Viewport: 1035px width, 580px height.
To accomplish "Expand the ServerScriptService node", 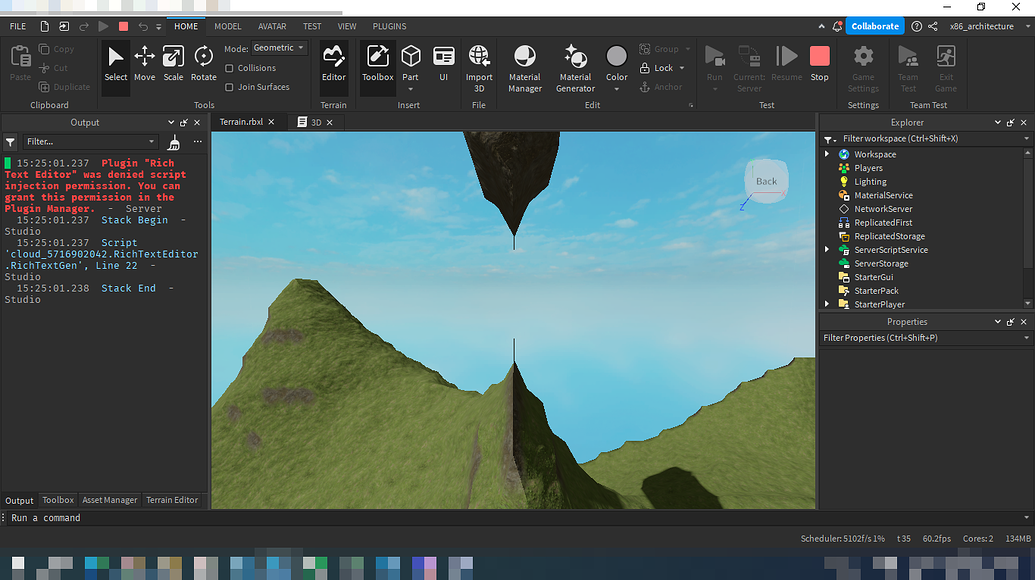I will (826, 249).
